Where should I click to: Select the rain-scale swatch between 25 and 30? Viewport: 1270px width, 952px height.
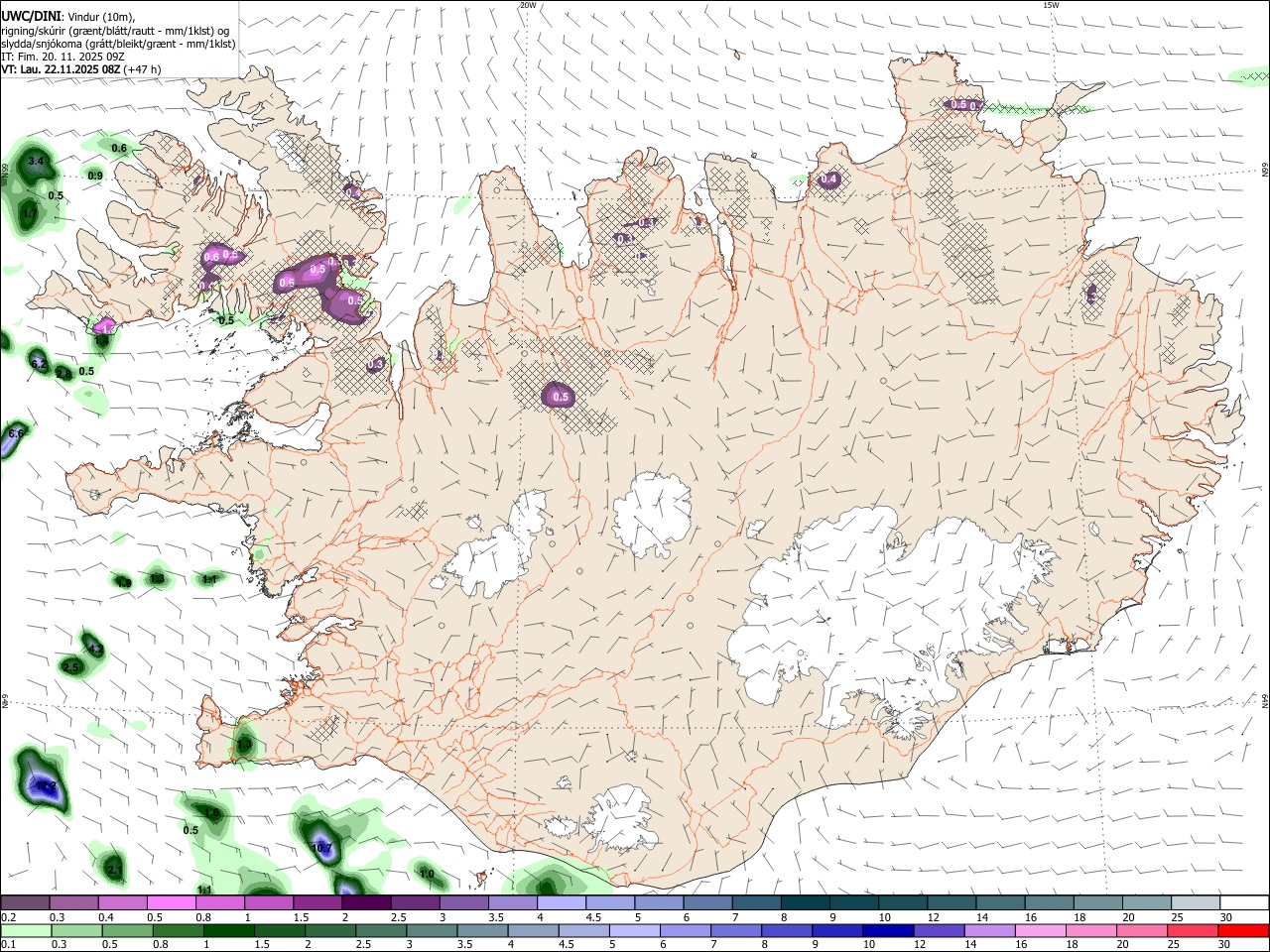(1194, 930)
